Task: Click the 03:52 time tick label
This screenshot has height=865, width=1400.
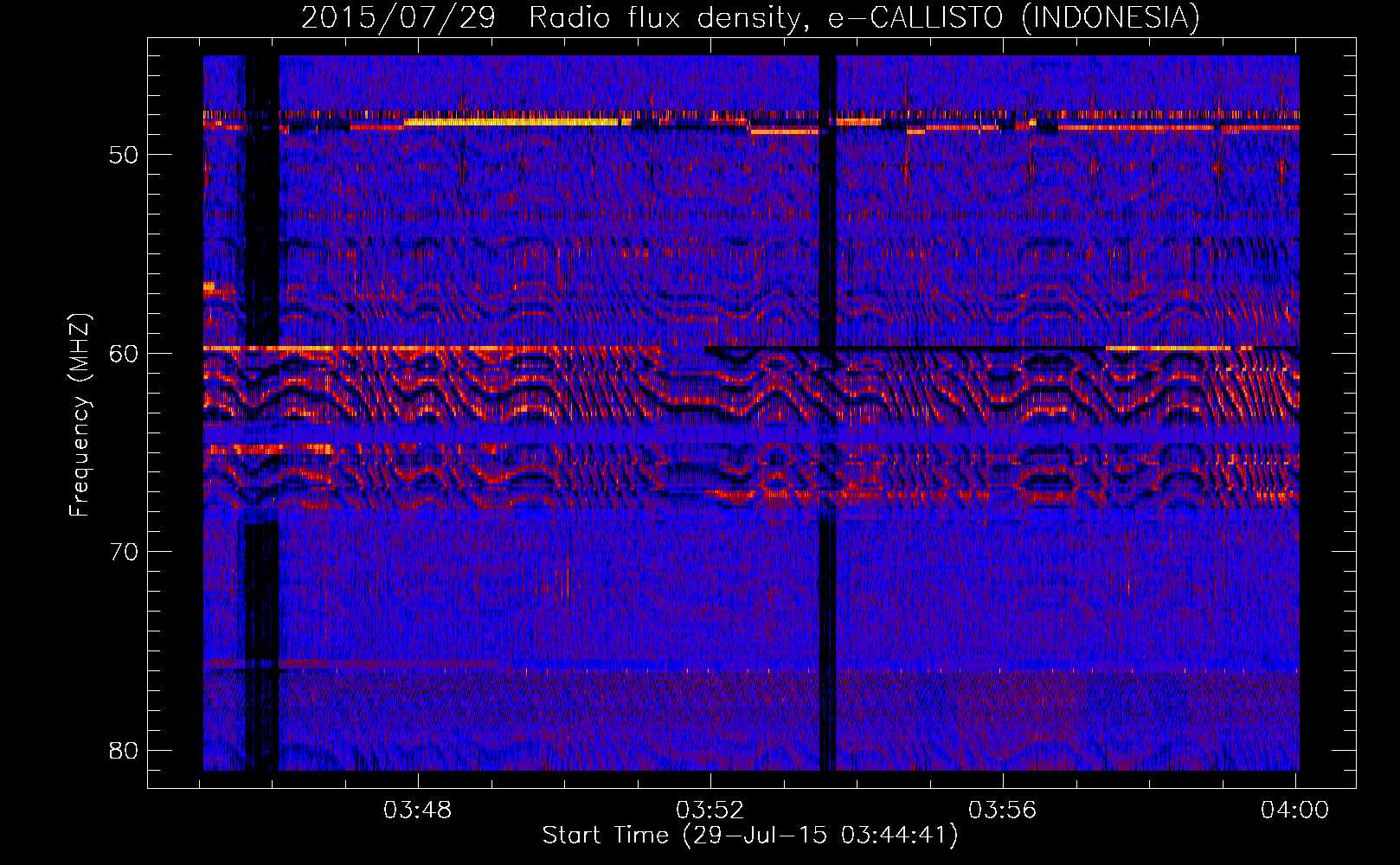Action: tap(710, 810)
